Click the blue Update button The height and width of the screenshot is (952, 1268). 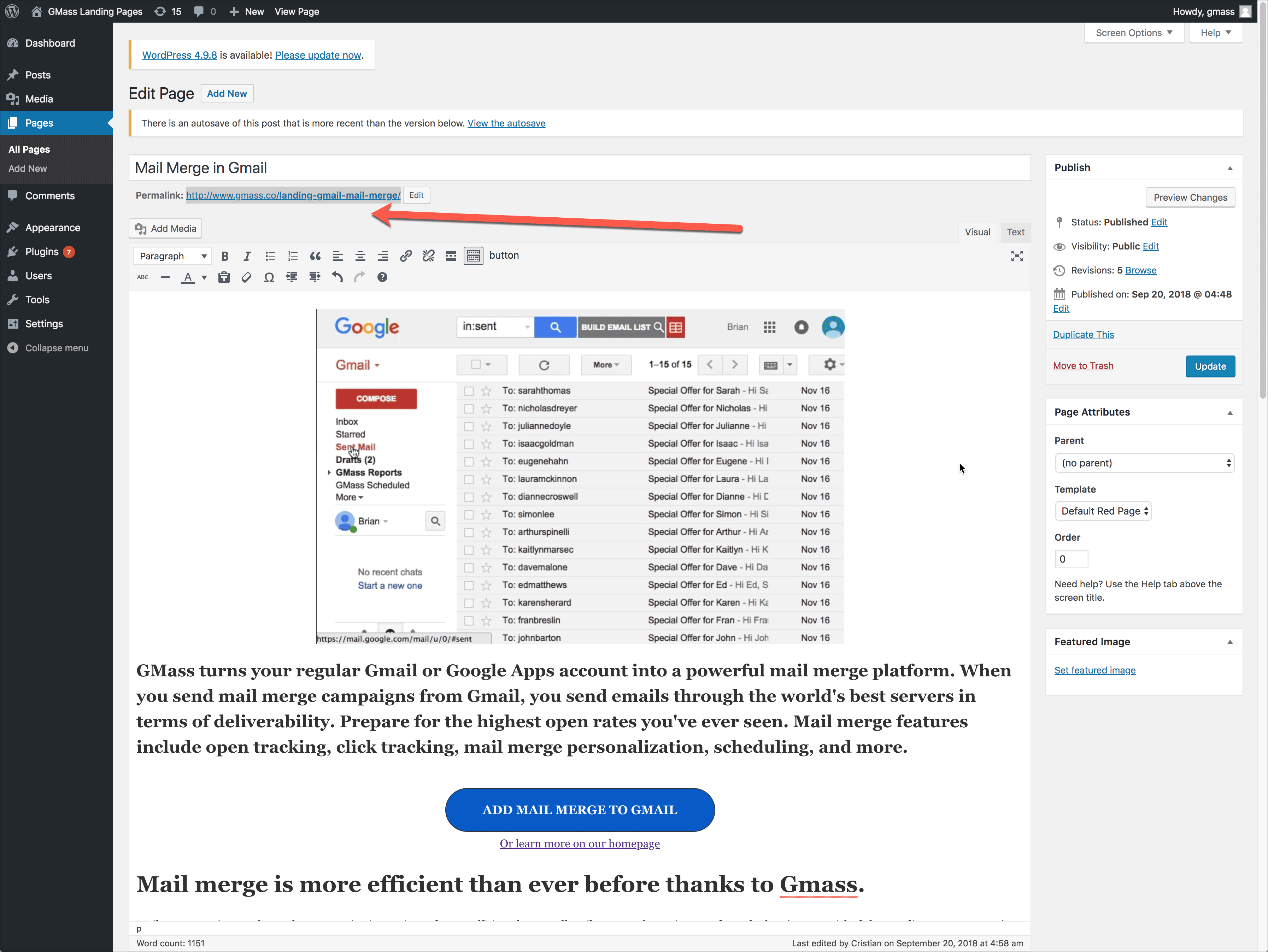click(x=1210, y=367)
